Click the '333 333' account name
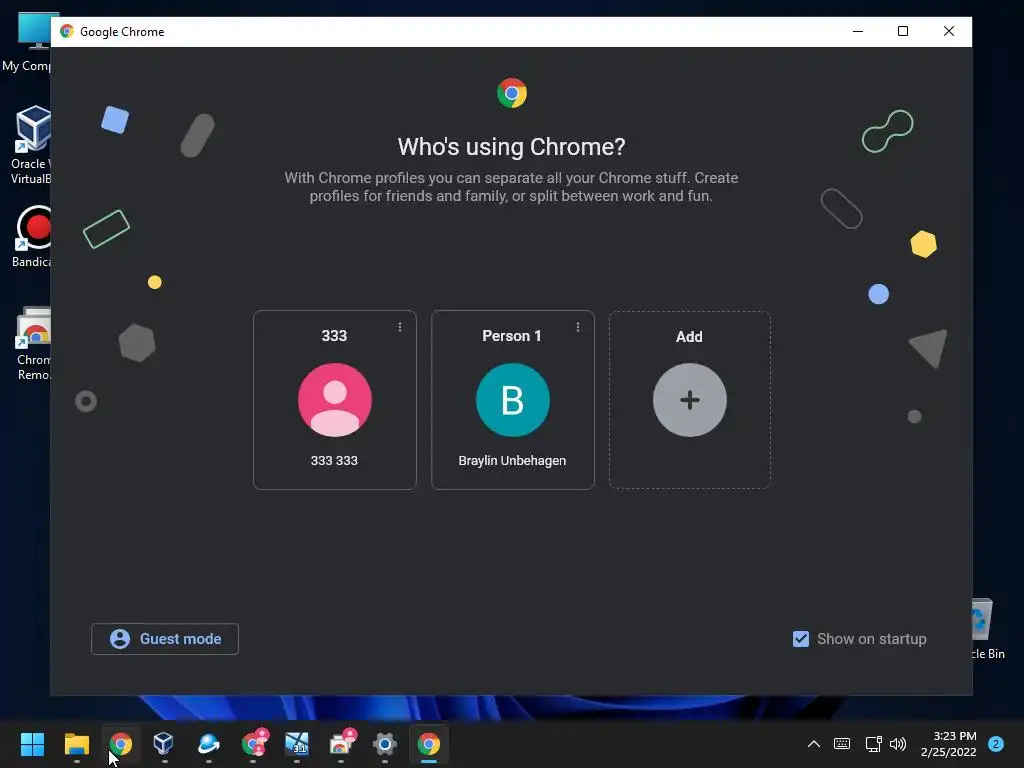 334,460
